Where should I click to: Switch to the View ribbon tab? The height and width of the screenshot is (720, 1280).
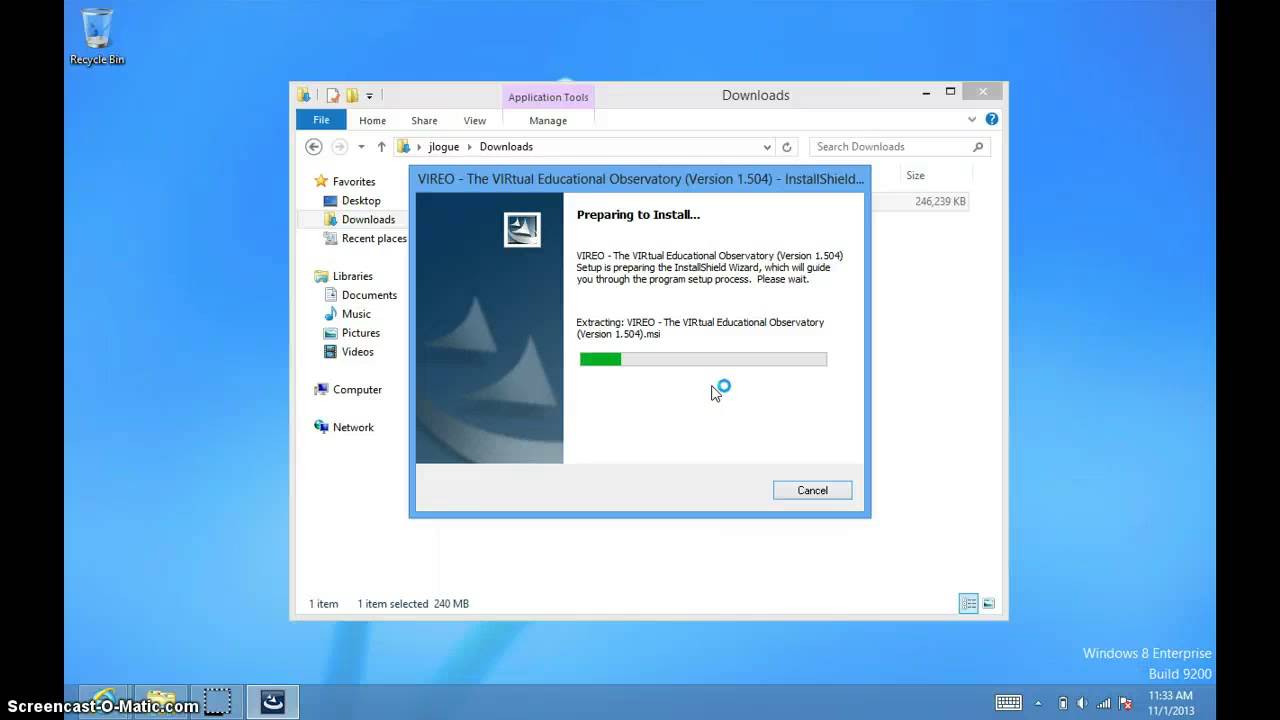tap(474, 120)
